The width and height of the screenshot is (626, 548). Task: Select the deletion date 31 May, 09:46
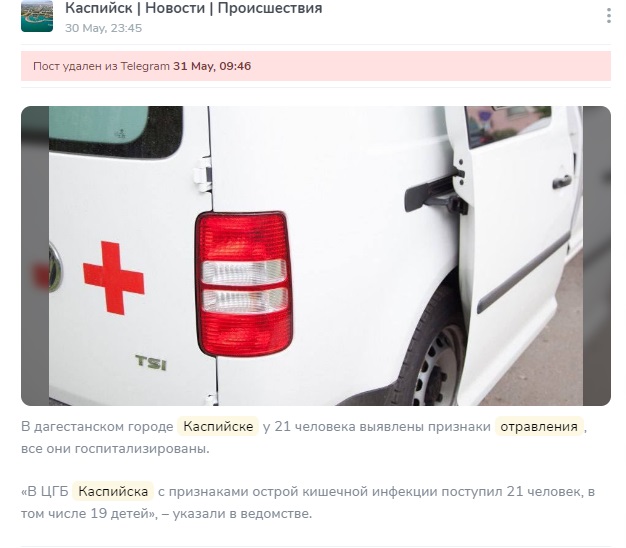(x=212, y=66)
